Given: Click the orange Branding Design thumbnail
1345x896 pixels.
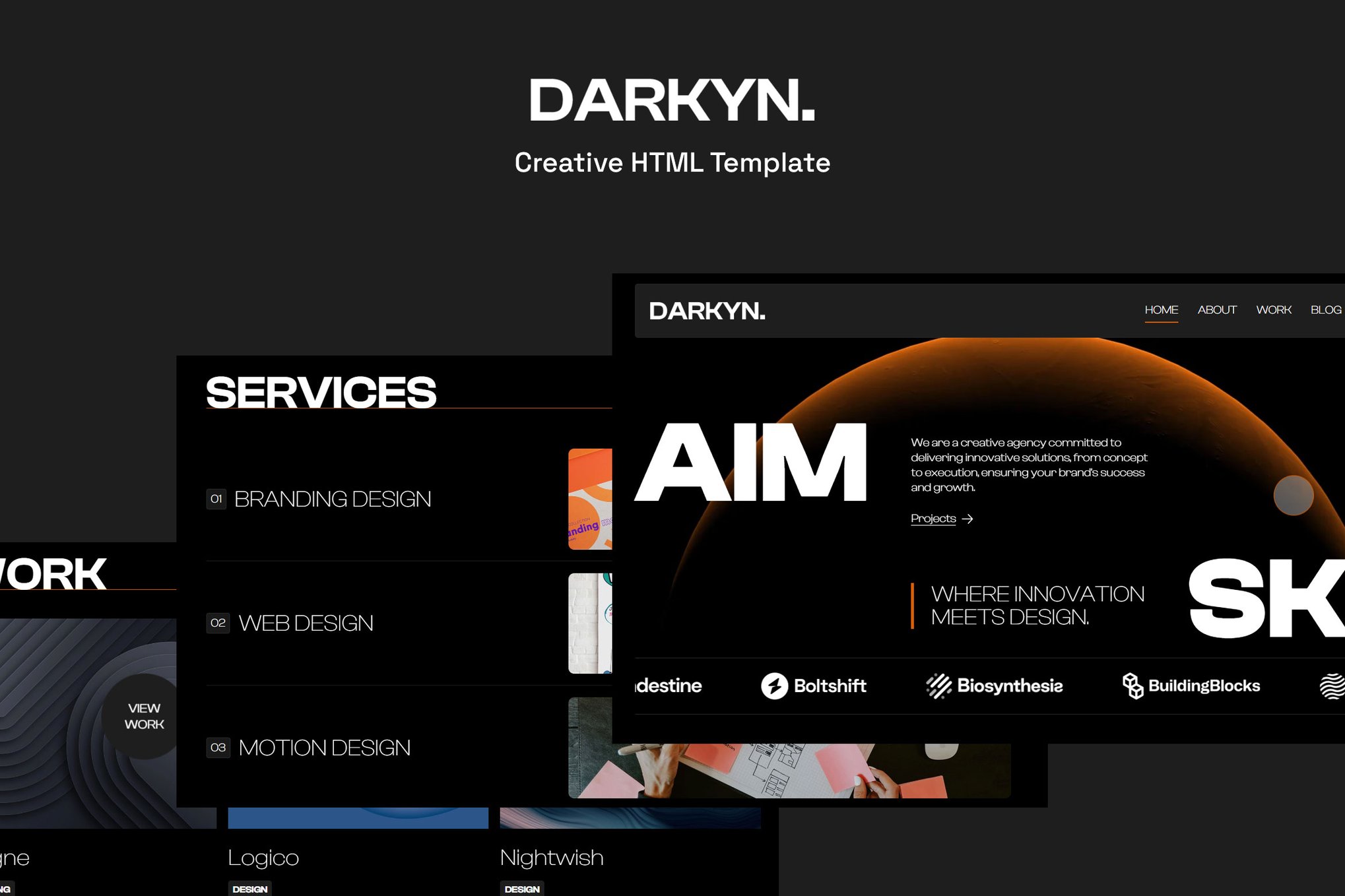Looking at the screenshot, I should tap(590, 499).
